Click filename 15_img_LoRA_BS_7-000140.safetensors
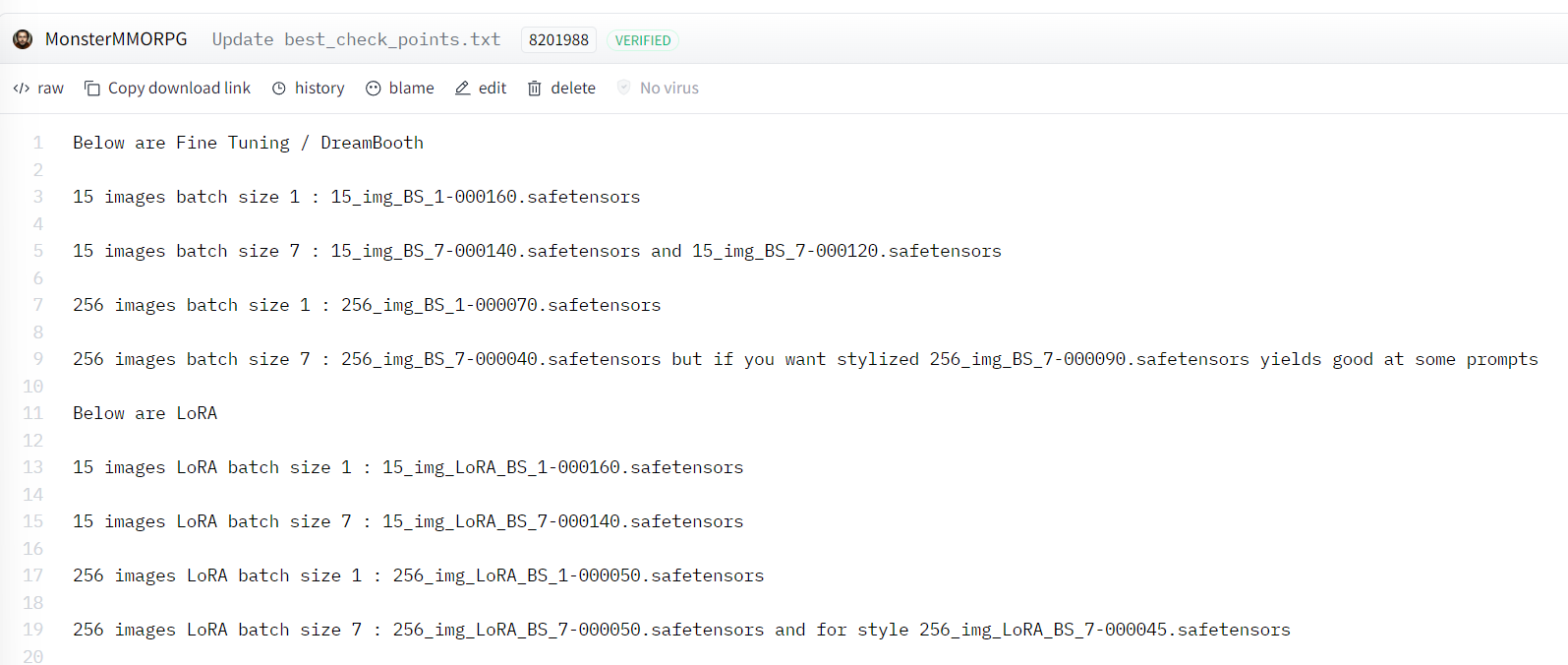1568x665 pixels. tap(563, 521)
